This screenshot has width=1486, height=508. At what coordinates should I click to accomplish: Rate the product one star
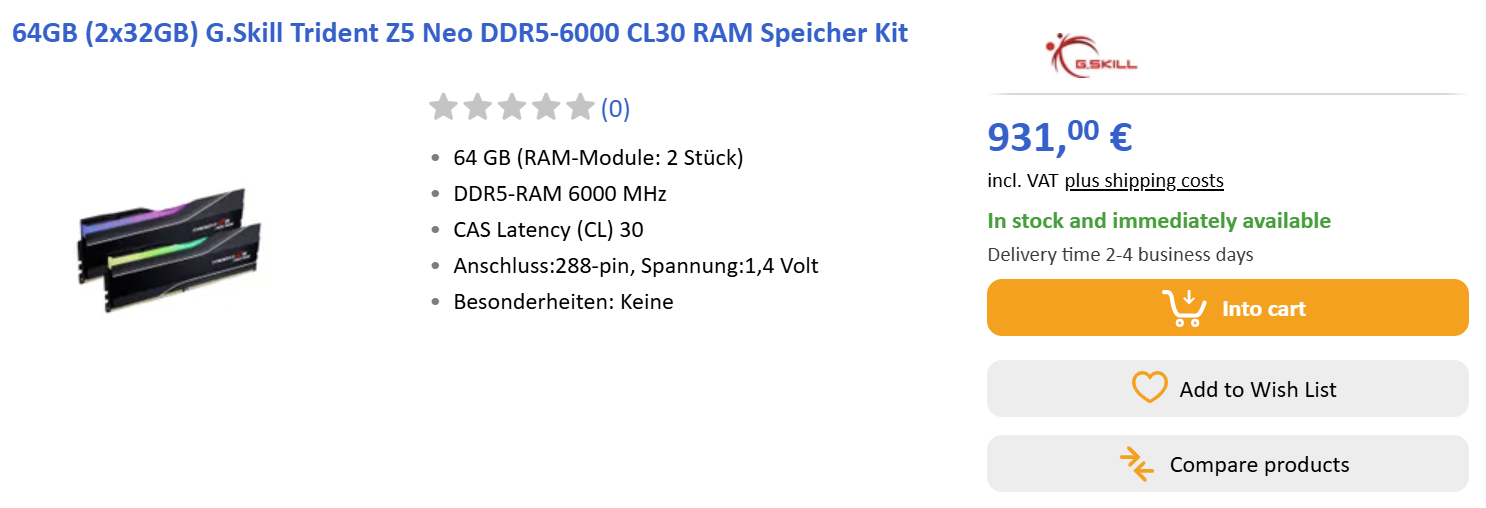pos(443,107)
